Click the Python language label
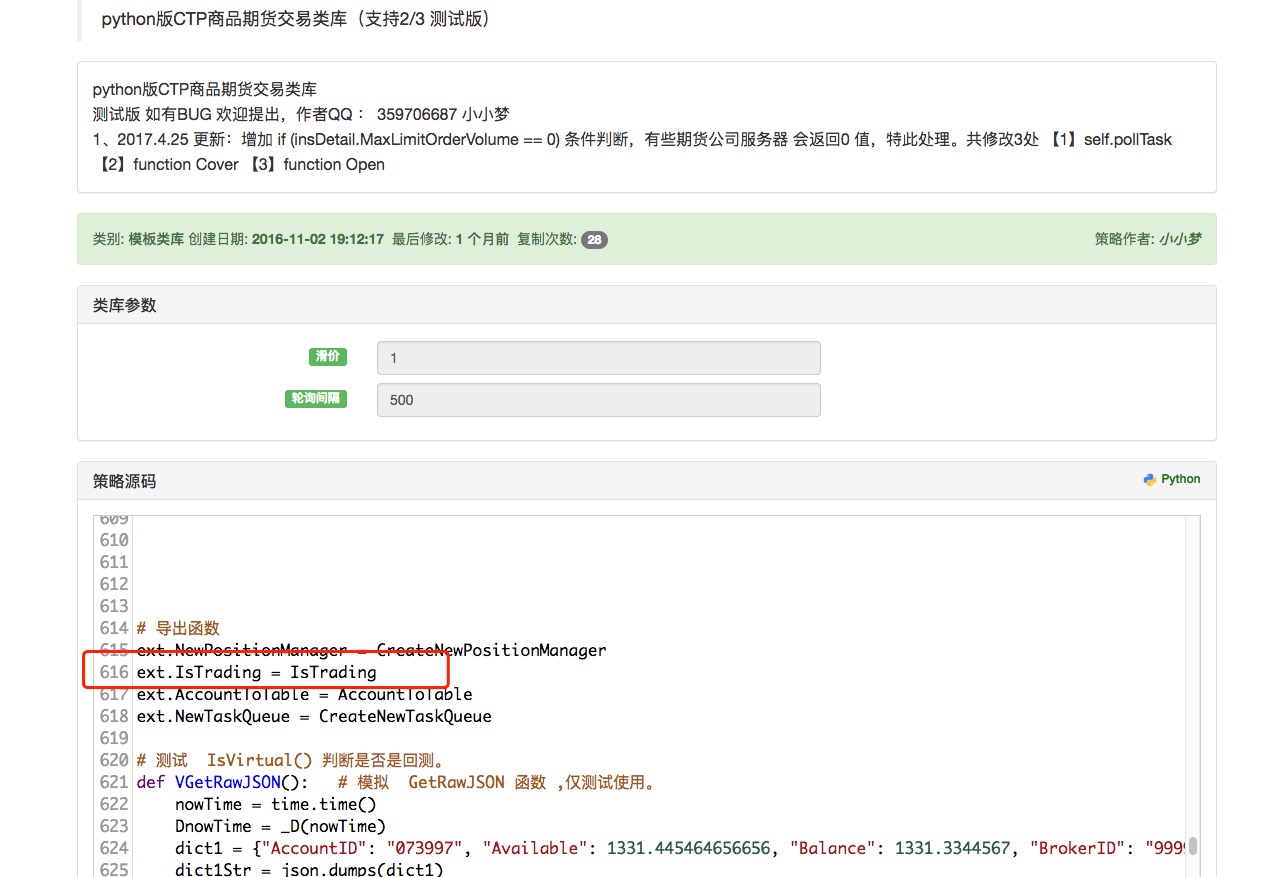Viewport: 1268px width, 877px height. coord(1180,479)
